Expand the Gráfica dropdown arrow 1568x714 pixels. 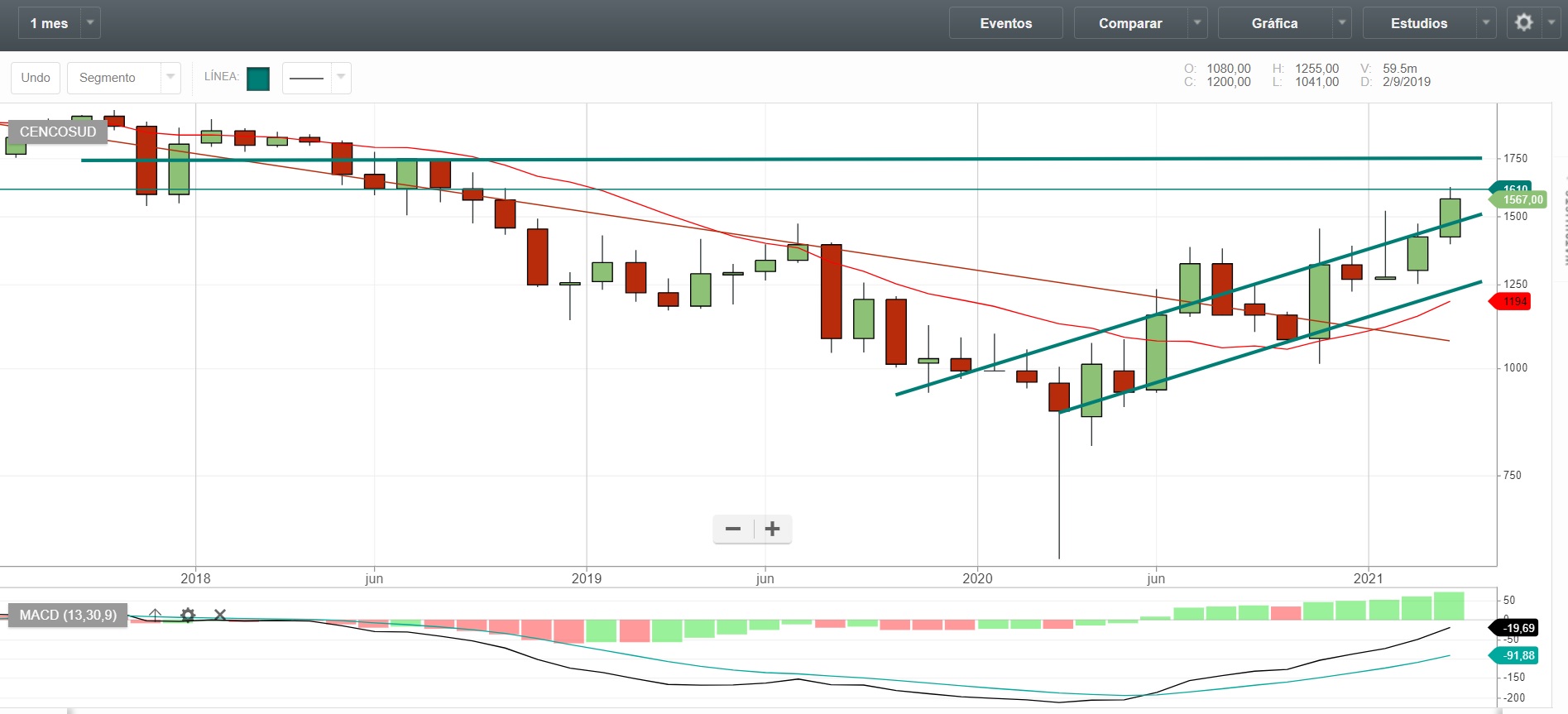point(1342,23)
